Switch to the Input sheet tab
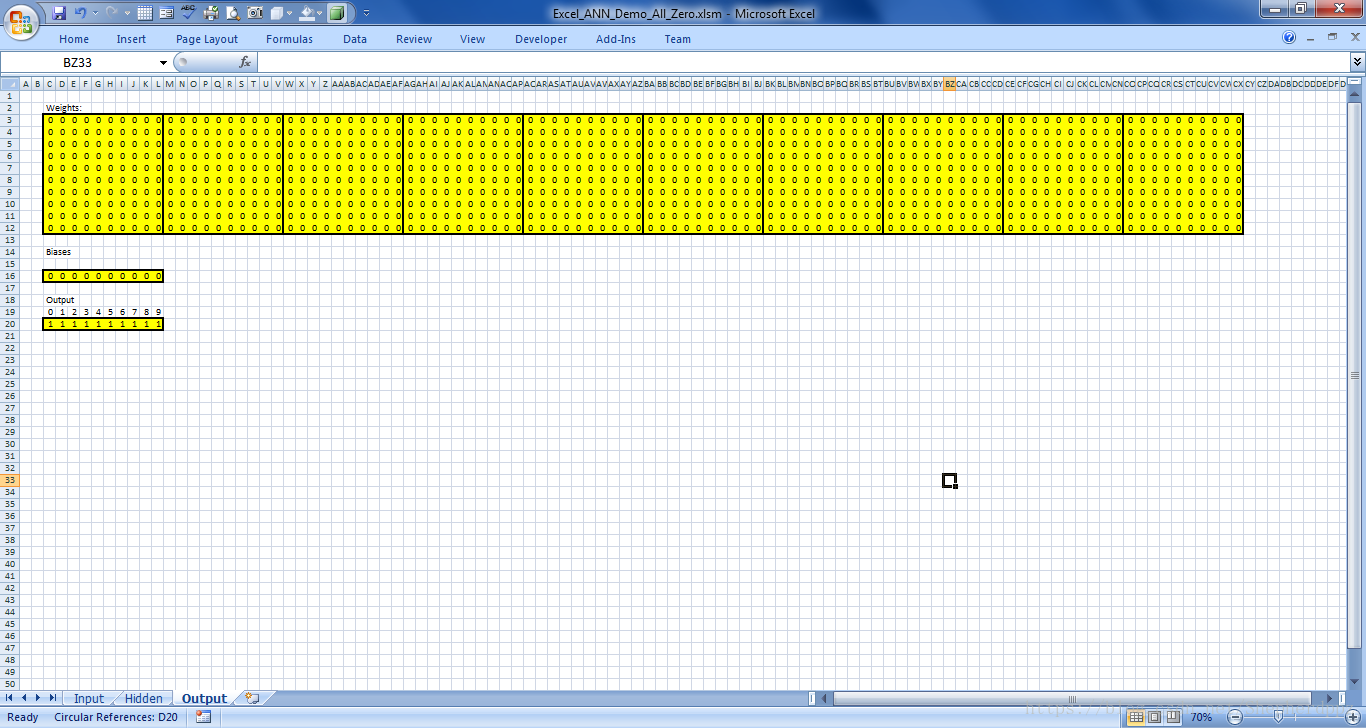Image resolution: width=1366 pixels, height=728 pixels. click(x=88, y=699)
